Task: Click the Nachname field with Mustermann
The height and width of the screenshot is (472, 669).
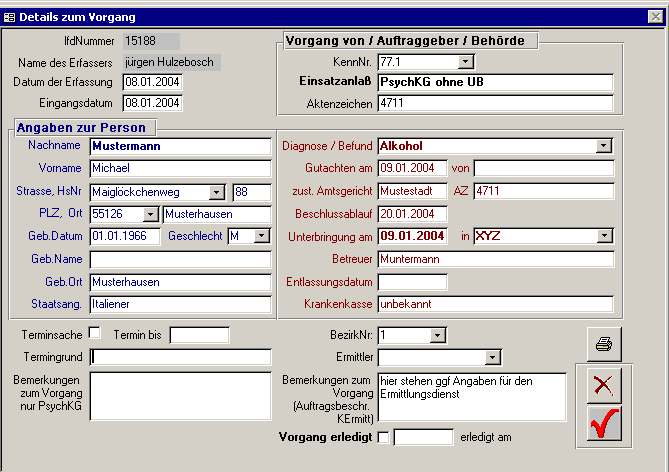Action: pos(180,146)
